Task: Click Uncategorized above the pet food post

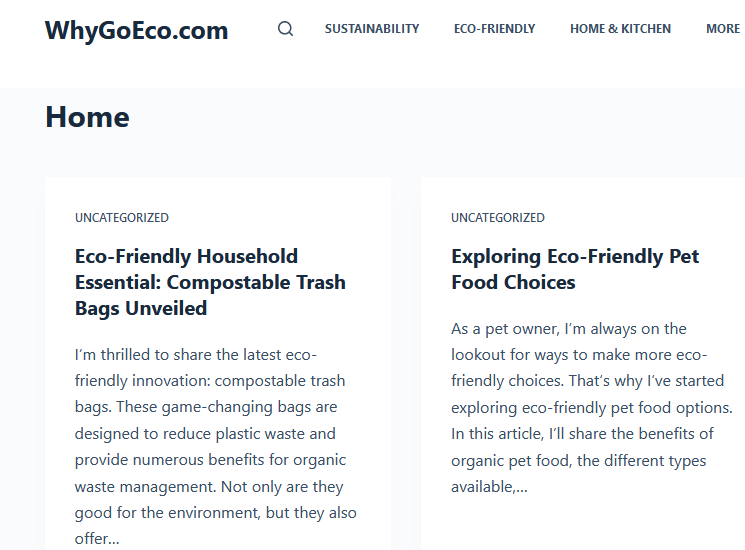Action: [x=497, y=218]
